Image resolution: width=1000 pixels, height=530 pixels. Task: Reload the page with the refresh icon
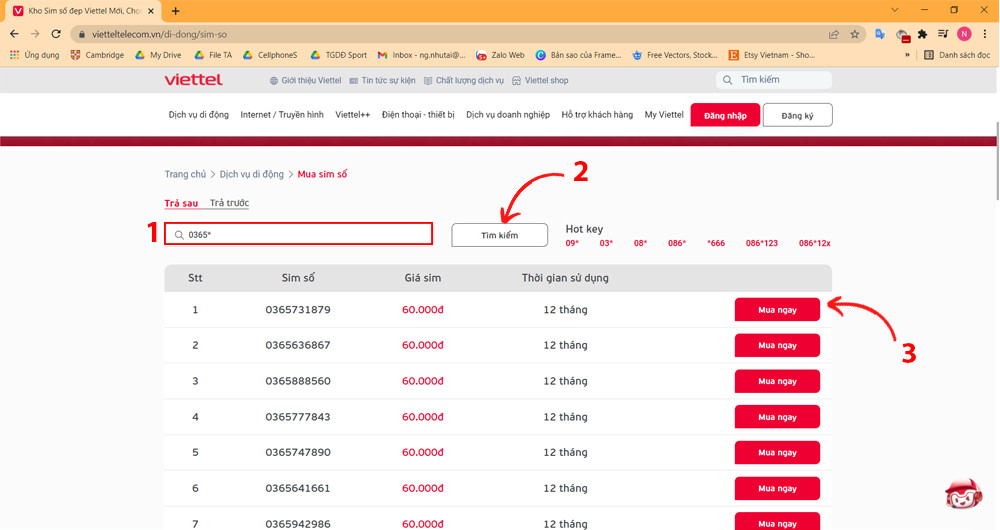[56, 34]
